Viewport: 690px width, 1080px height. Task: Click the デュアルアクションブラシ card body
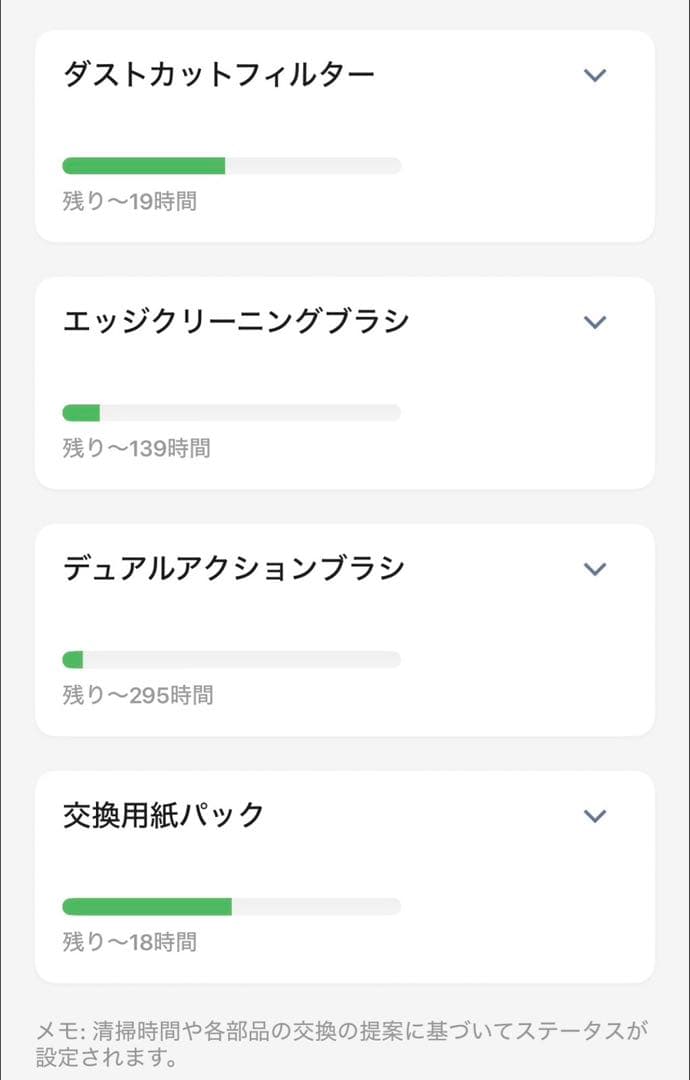(x=345, y=620)
